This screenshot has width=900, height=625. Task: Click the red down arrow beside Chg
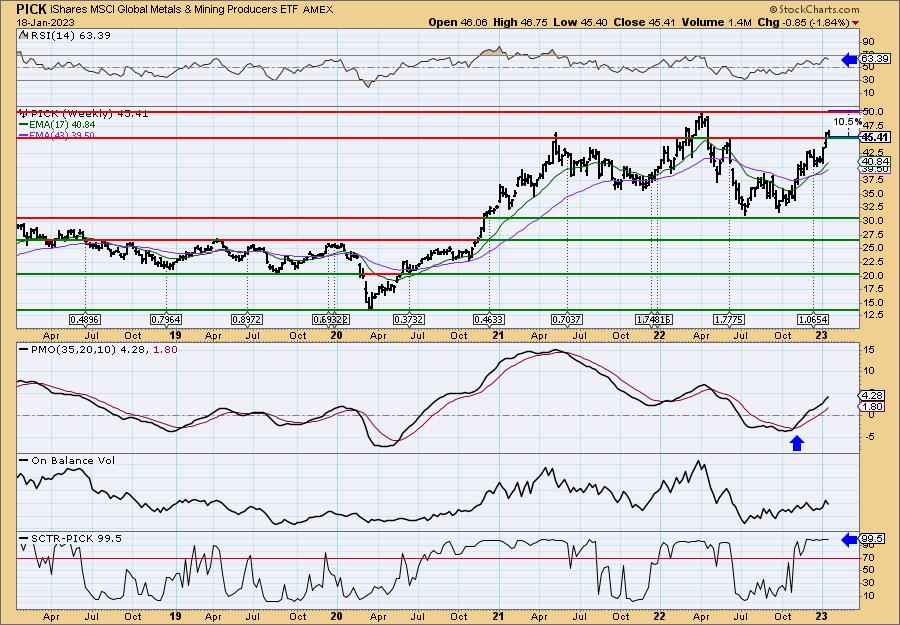coord(856,23)
